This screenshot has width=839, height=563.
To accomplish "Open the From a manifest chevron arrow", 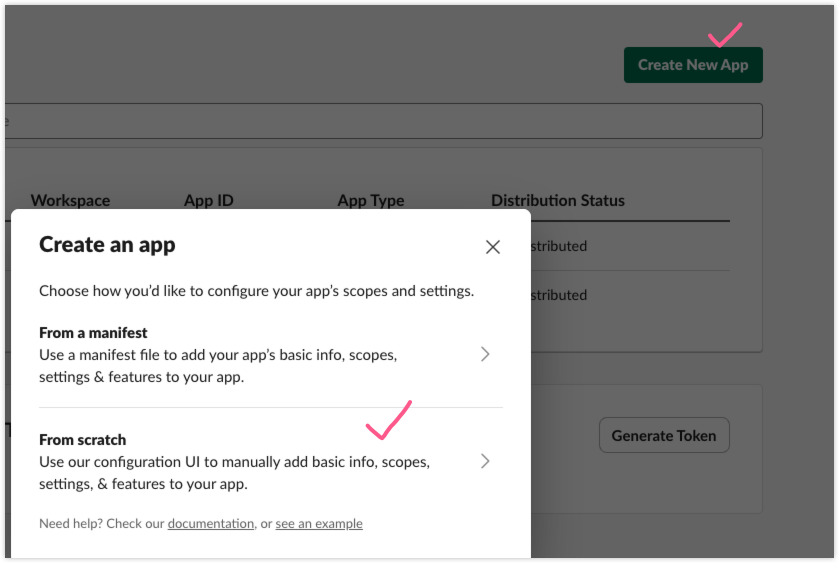I will [x=485, y=354].
